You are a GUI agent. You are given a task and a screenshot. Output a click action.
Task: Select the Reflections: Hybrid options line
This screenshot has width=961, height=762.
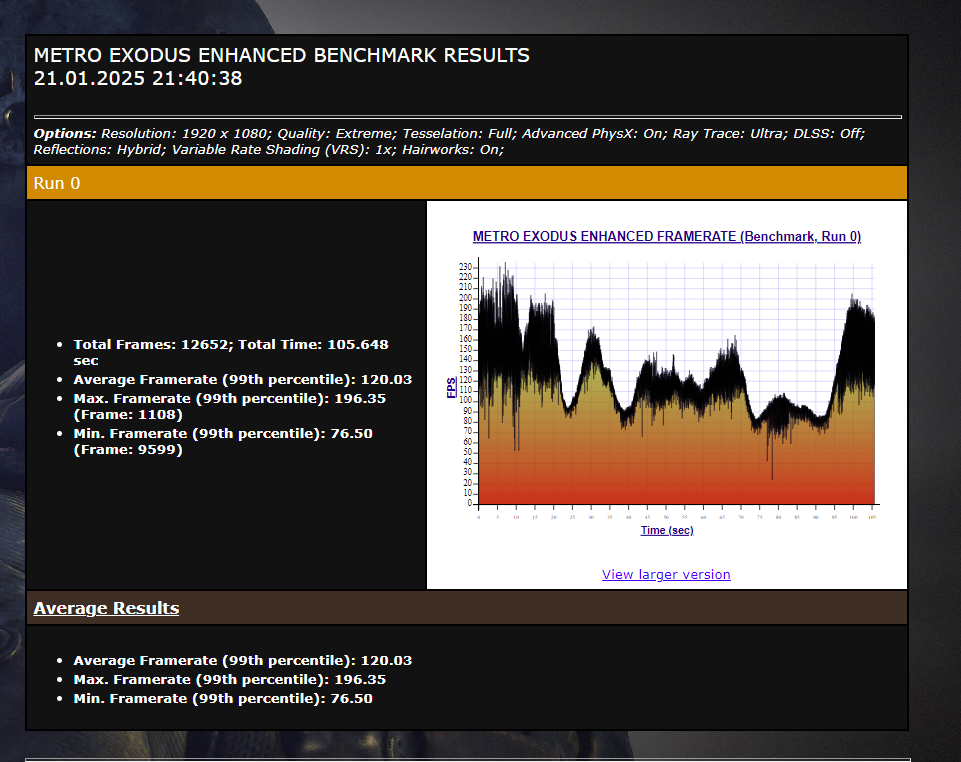(x=268, y=150)
